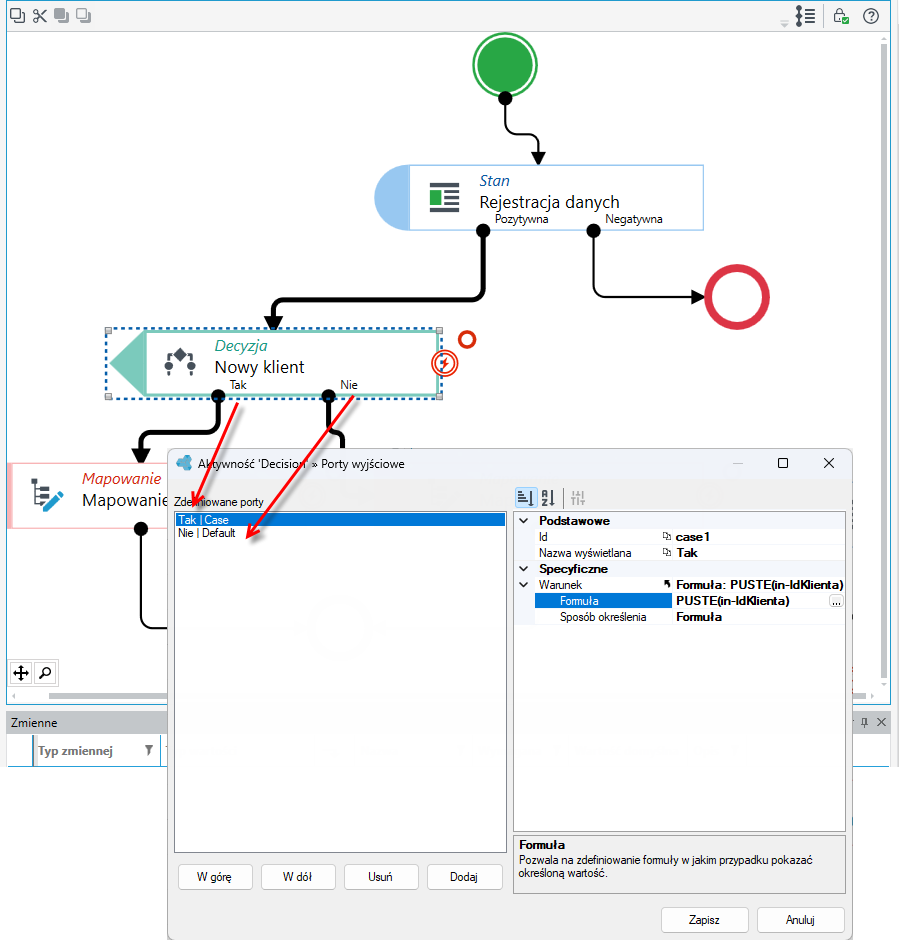
Task: Collapse the Podstawowe property group
Action: 524,520
